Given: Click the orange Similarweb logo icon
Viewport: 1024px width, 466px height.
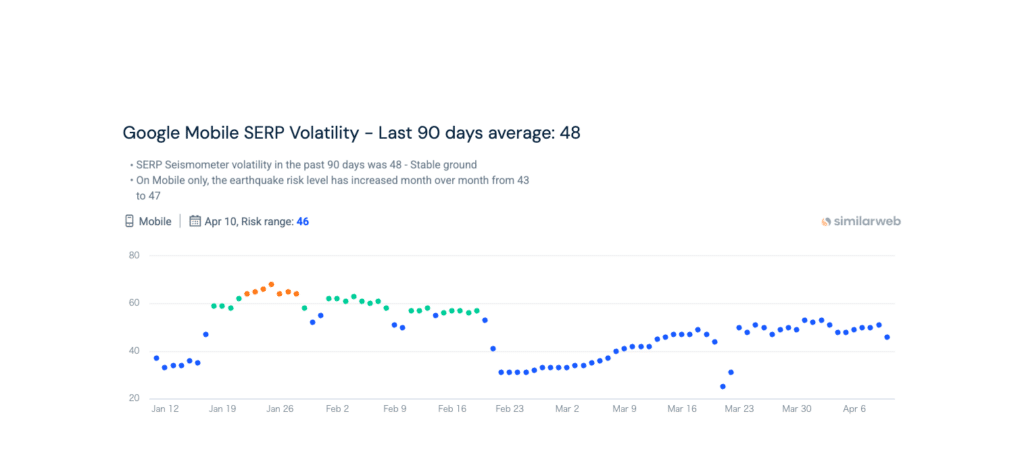Looking at the screenshot, I should [x=826, y=221].
